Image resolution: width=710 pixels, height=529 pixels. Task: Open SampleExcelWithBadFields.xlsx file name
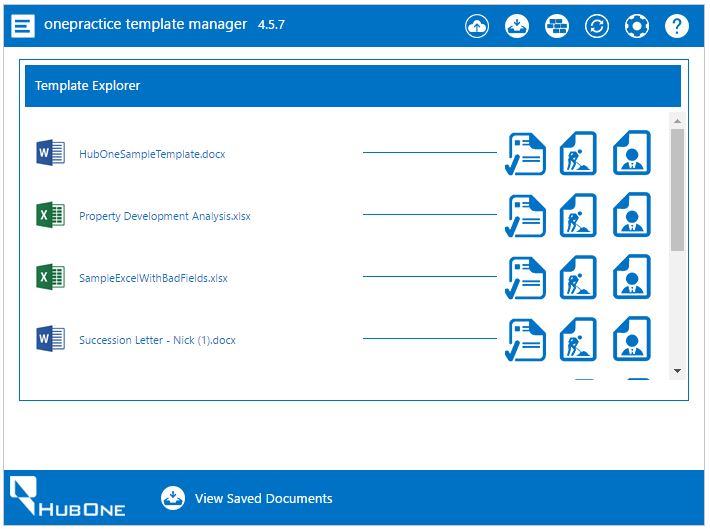[154, 278]
